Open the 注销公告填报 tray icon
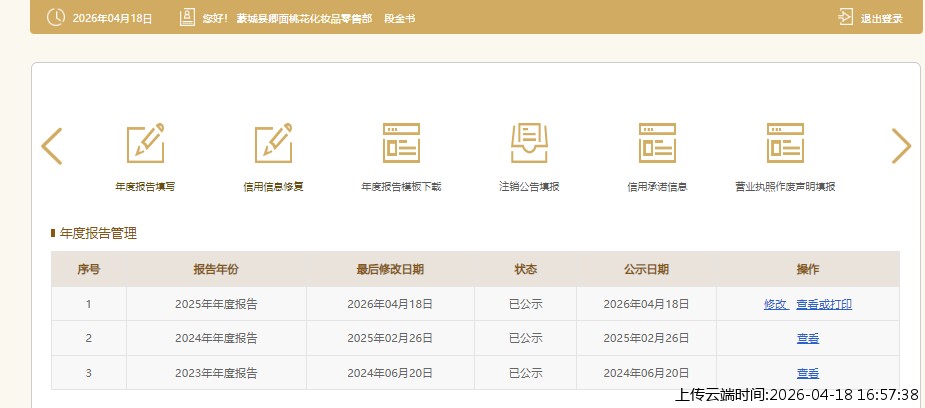This screenshot has height=408, width=925. pyautogui.click(x=529, y=143)
